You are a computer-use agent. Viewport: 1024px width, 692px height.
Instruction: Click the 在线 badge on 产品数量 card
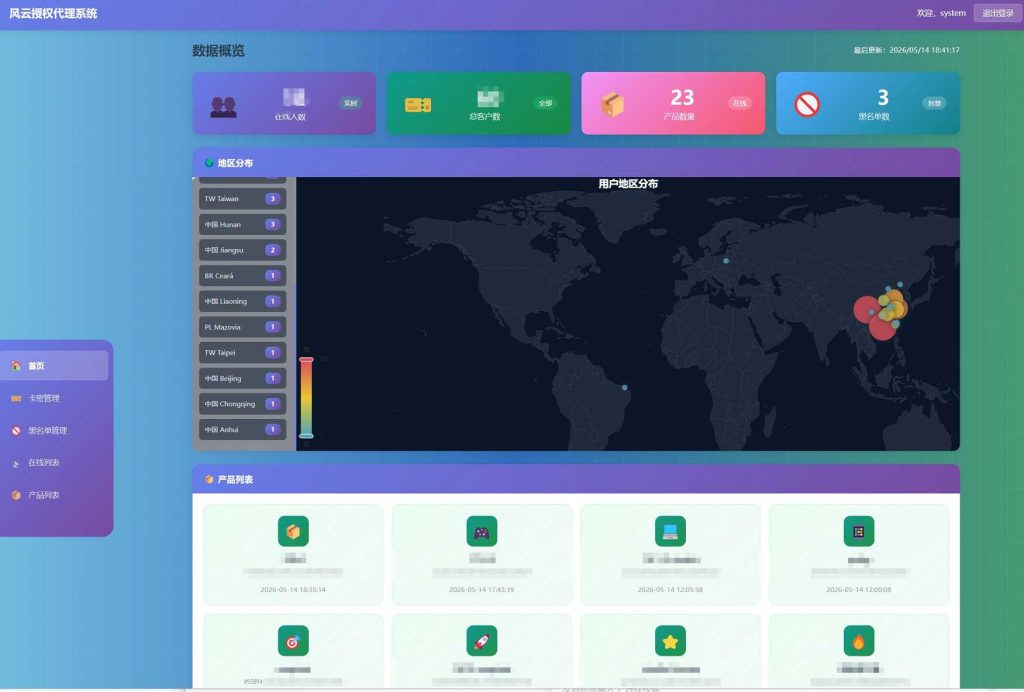tap(739, 103)
